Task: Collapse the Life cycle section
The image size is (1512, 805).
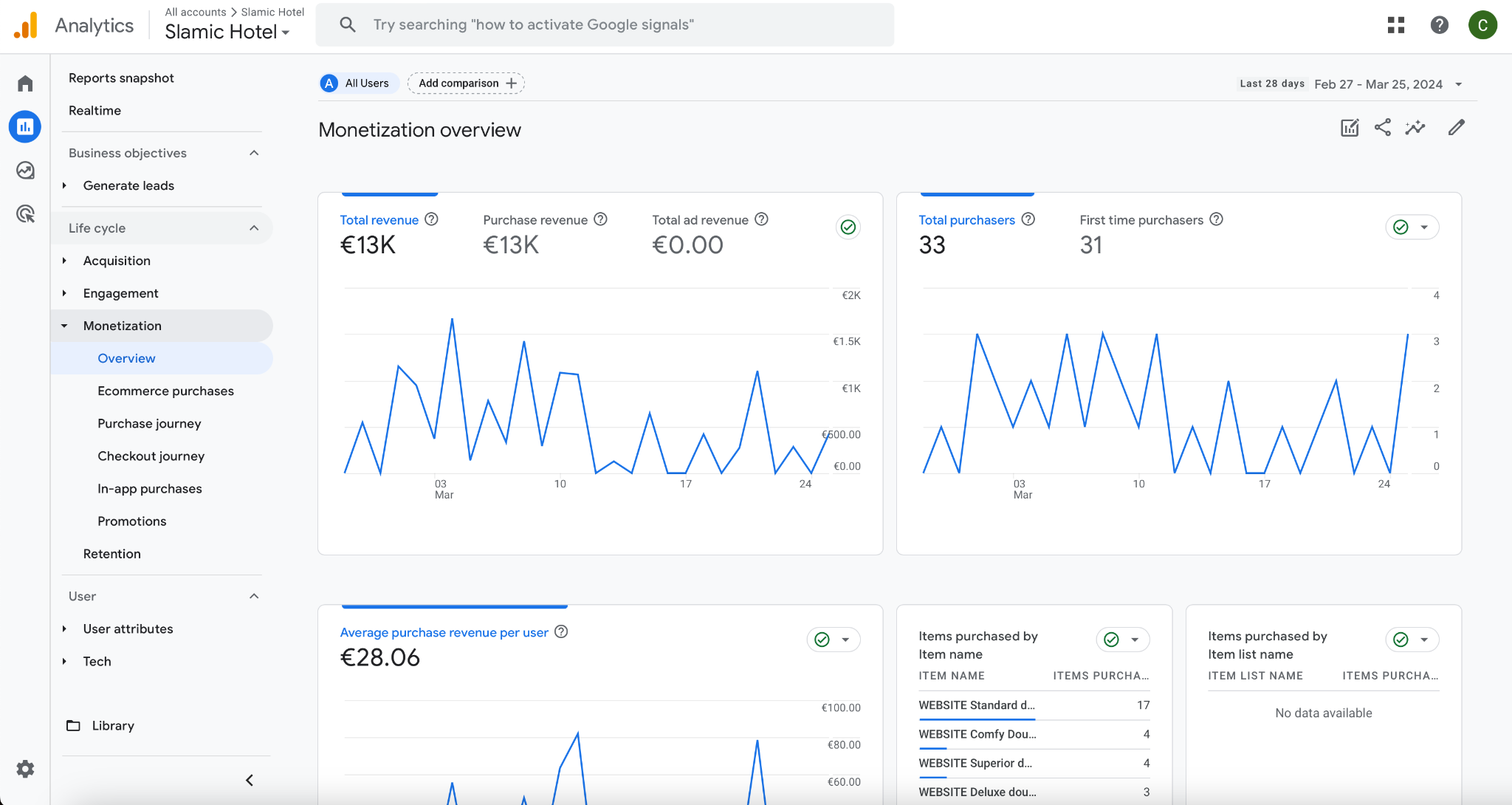Action: point(254,228)
